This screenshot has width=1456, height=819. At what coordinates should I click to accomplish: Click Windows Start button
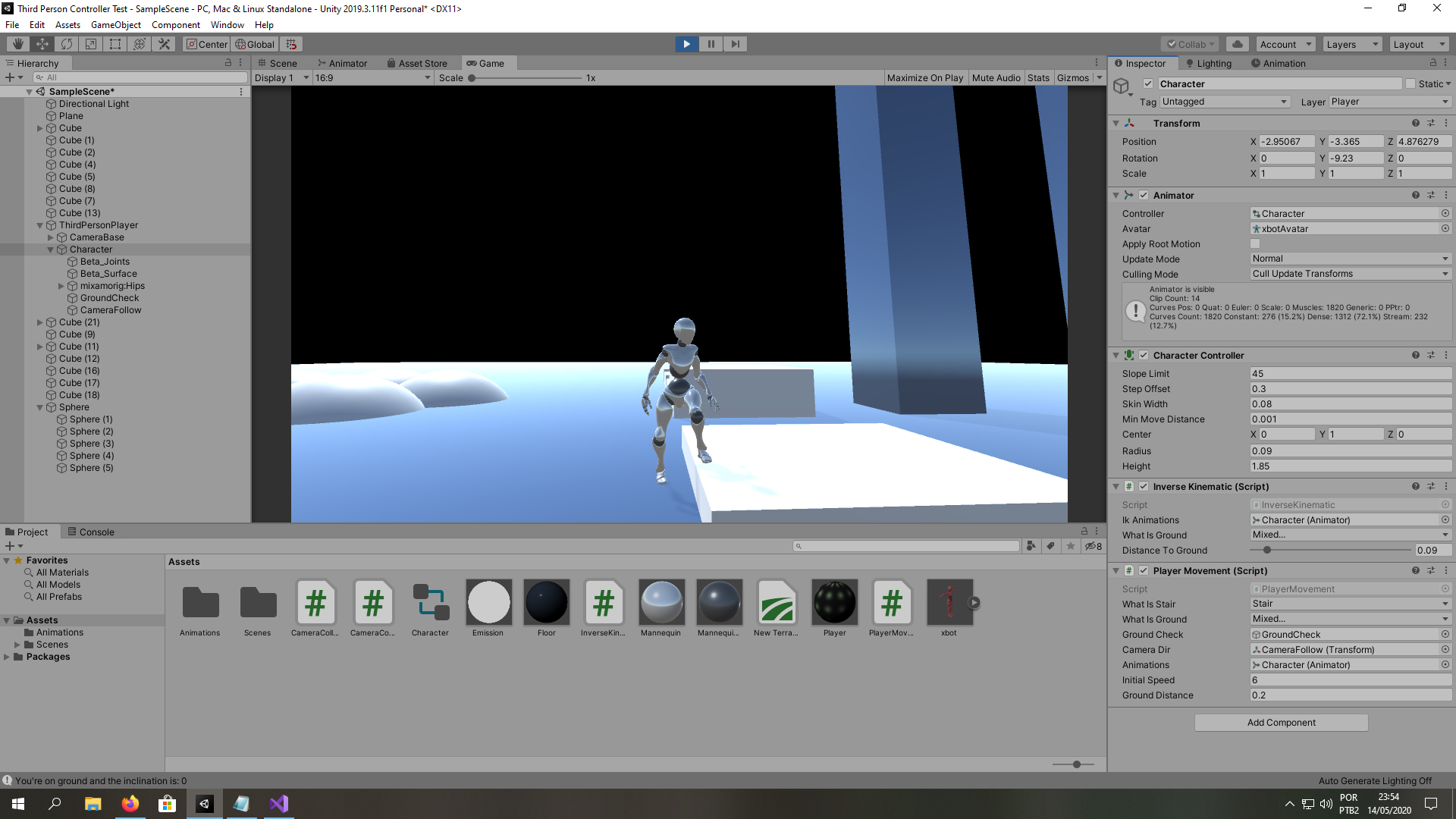[x=18, y=804]
